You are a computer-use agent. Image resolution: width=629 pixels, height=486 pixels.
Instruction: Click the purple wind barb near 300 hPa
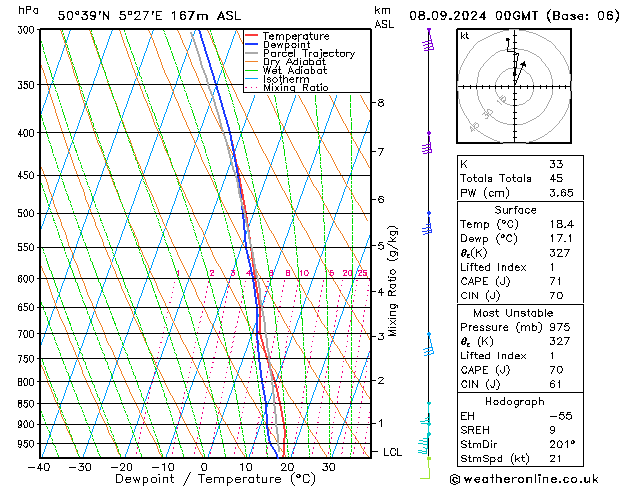(429, 41)
